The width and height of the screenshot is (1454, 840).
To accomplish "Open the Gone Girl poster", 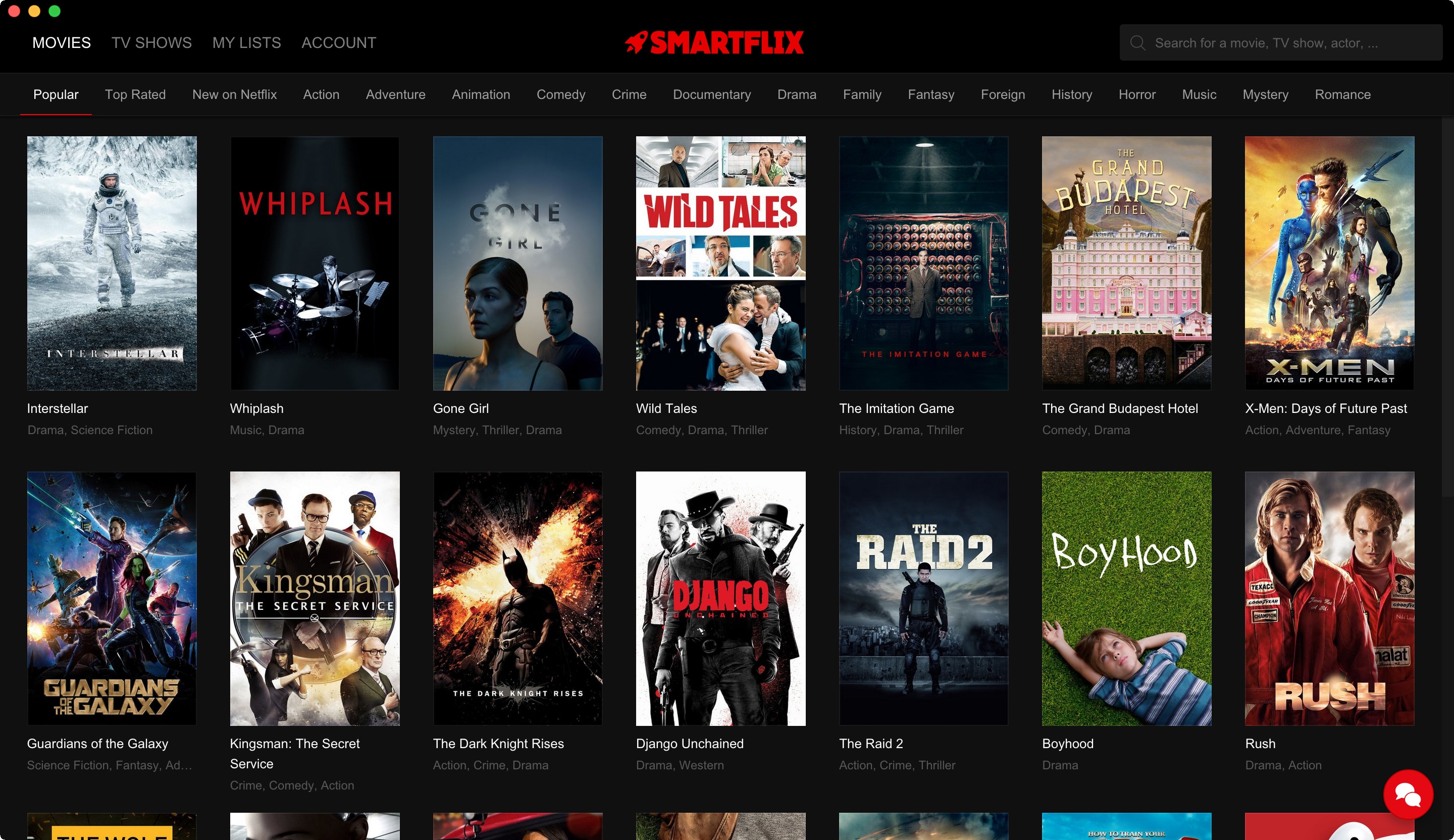I will point(517,263).
